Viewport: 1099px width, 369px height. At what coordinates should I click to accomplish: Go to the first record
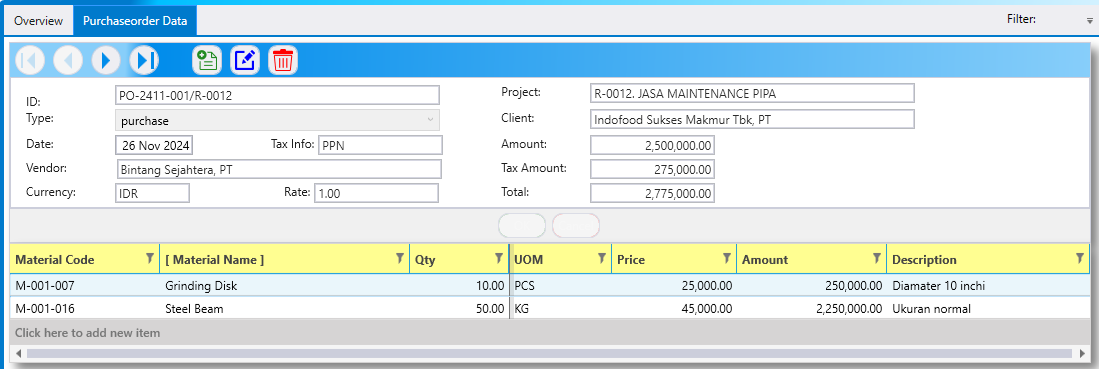coord(29,60)
